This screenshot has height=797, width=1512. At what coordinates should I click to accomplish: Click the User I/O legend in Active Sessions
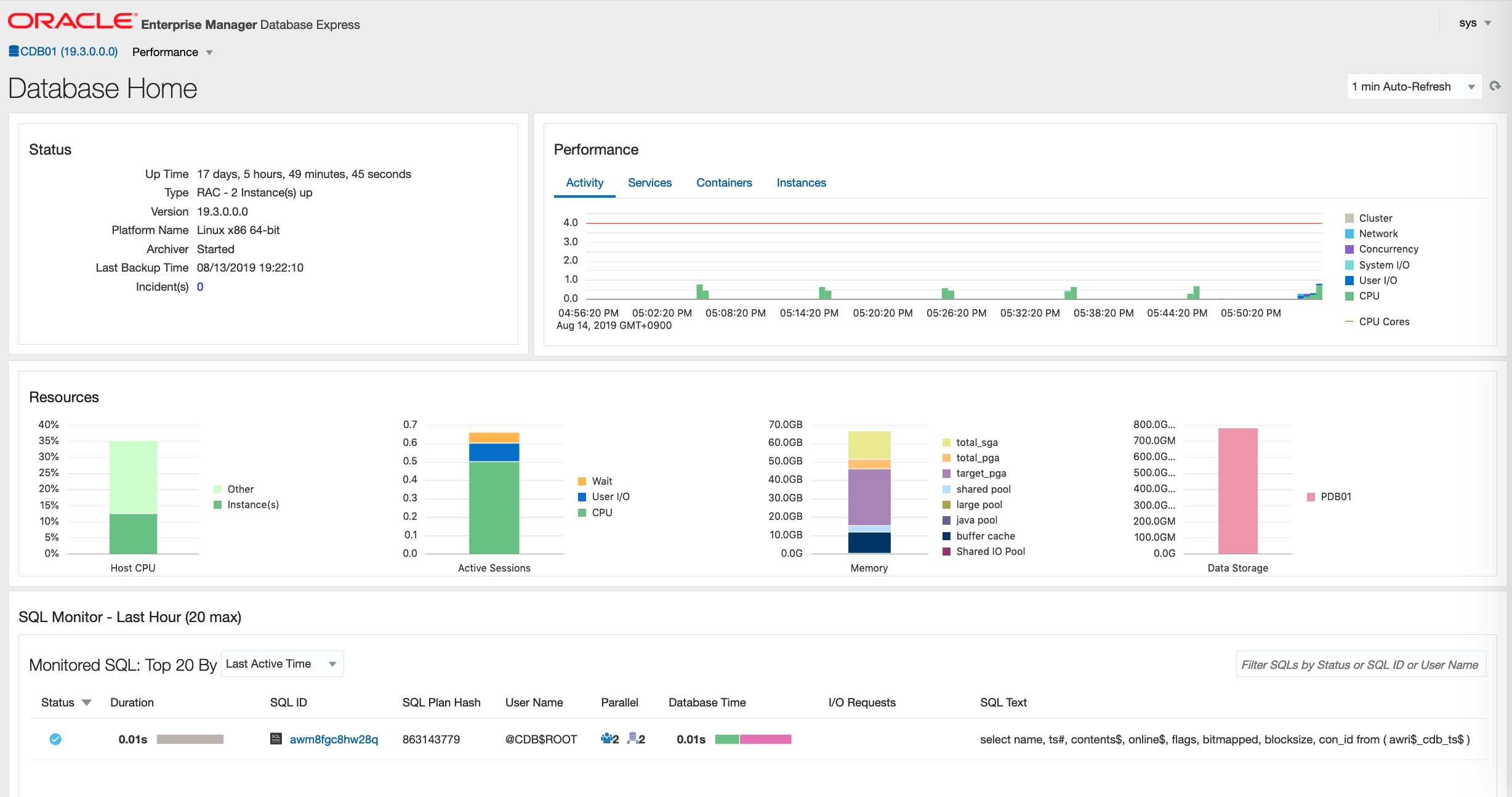603,497
